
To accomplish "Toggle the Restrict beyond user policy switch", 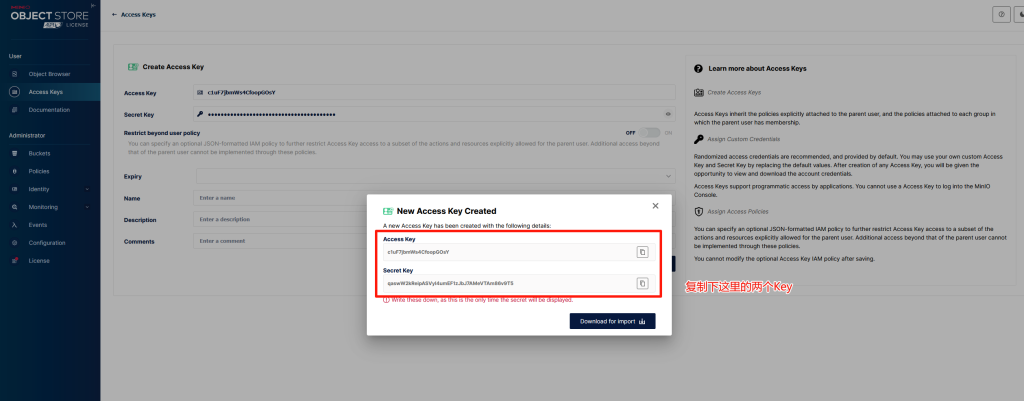I will pos(651,132).
